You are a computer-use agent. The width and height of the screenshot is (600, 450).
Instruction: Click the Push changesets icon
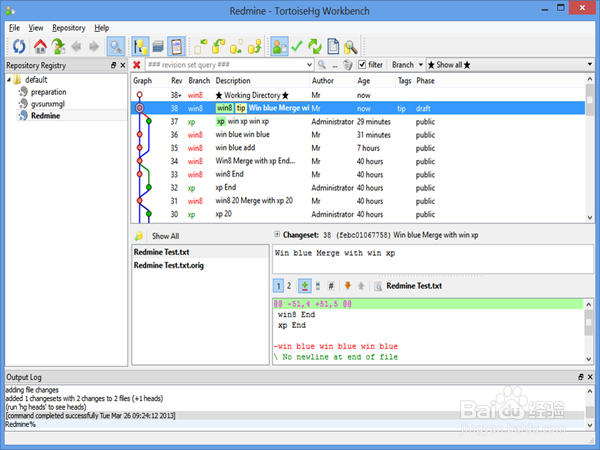[254, 47]
